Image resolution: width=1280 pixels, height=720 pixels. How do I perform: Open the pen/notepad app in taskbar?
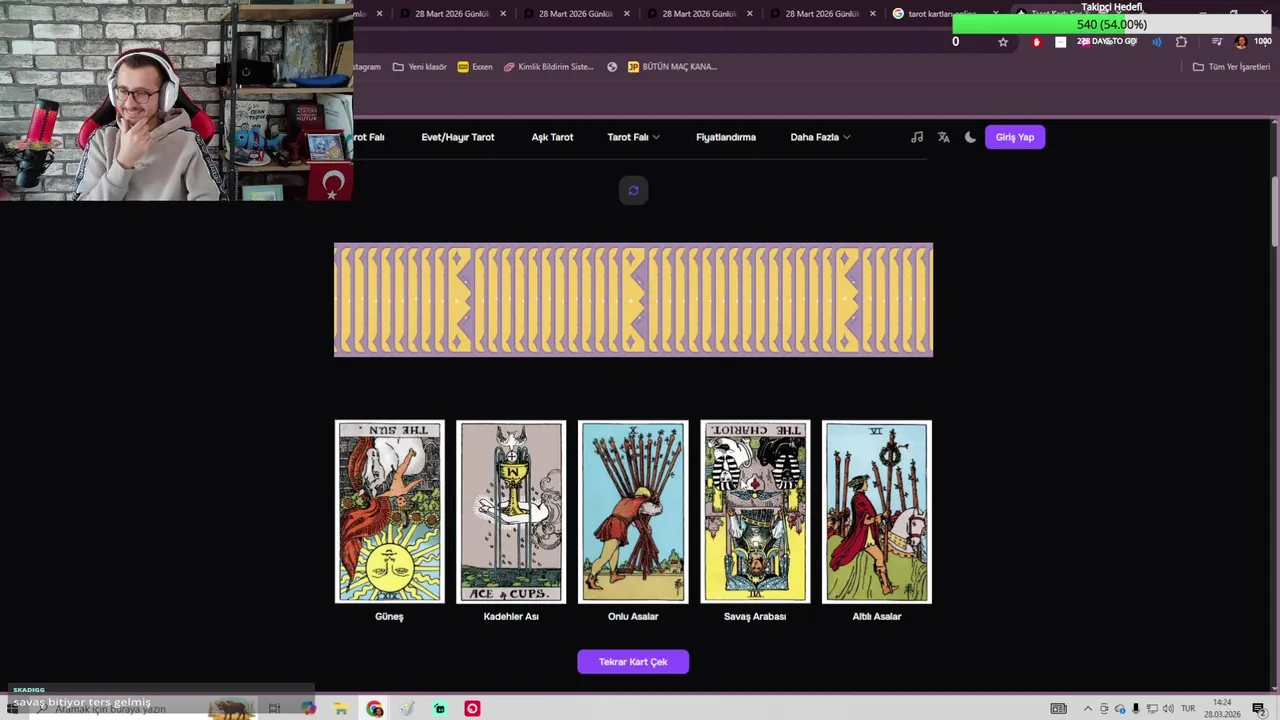pyautogui.click(x=407, y=709)
